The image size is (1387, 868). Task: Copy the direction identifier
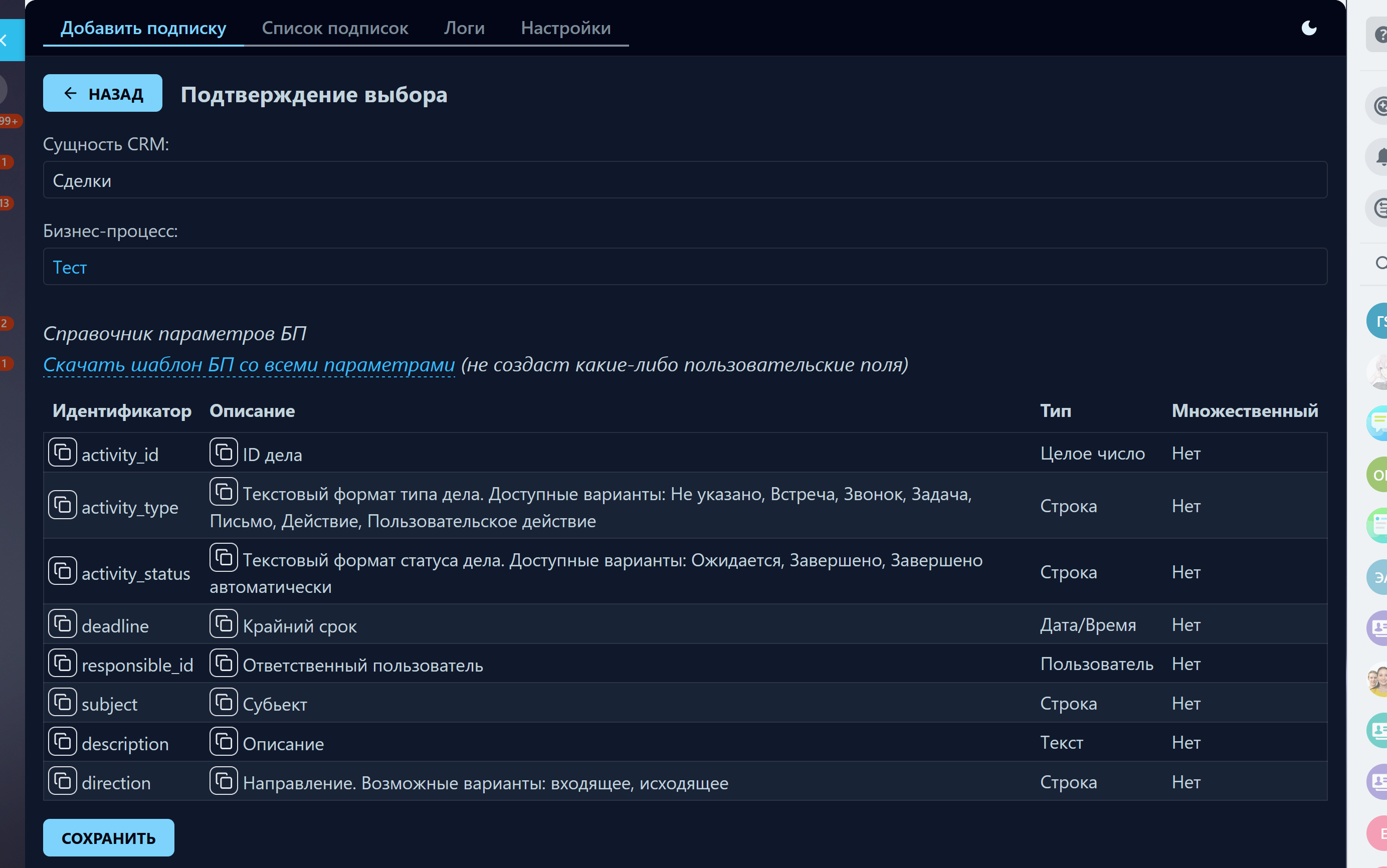pos(62,781)
